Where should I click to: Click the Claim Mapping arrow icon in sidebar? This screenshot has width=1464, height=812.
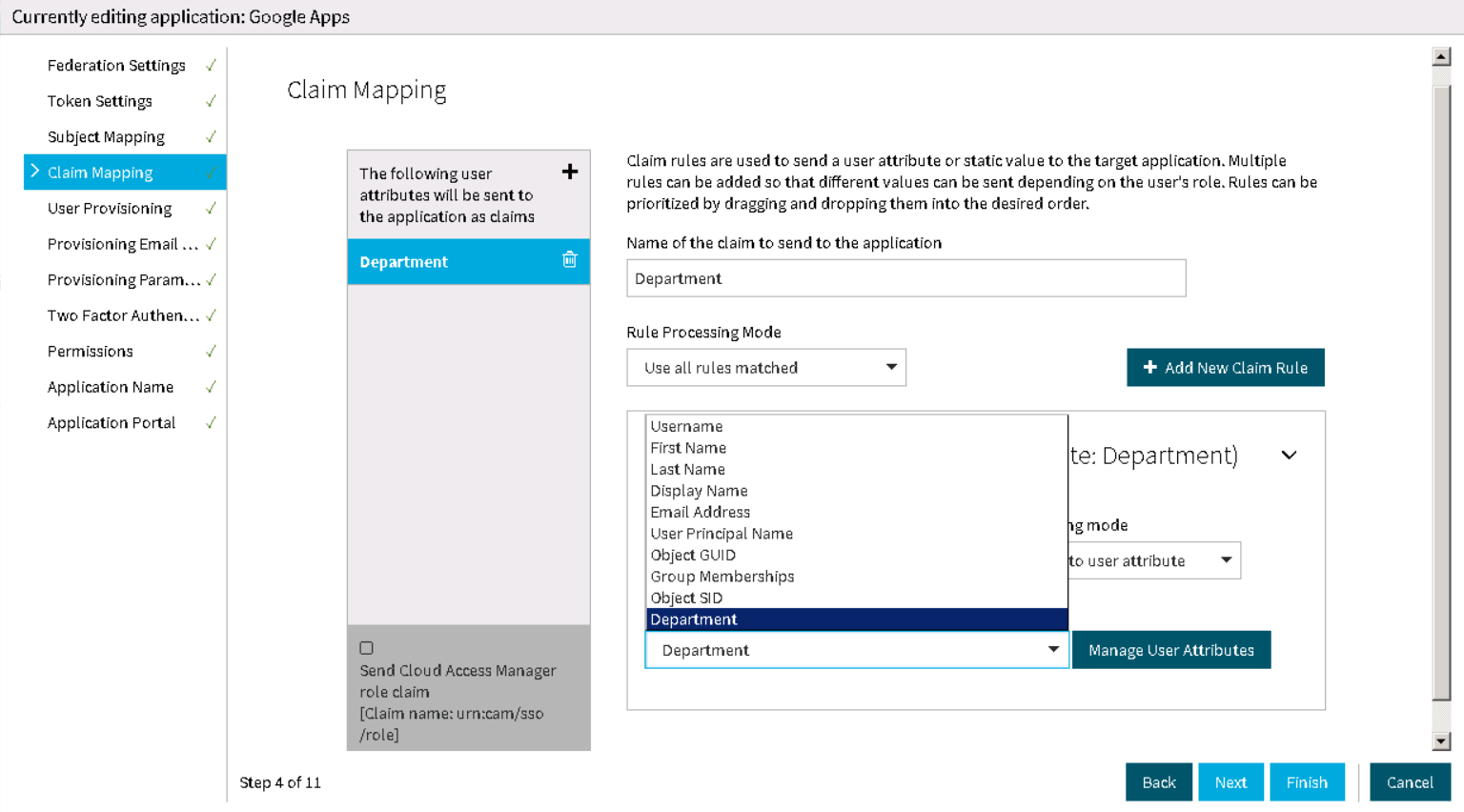pos(35,172)
